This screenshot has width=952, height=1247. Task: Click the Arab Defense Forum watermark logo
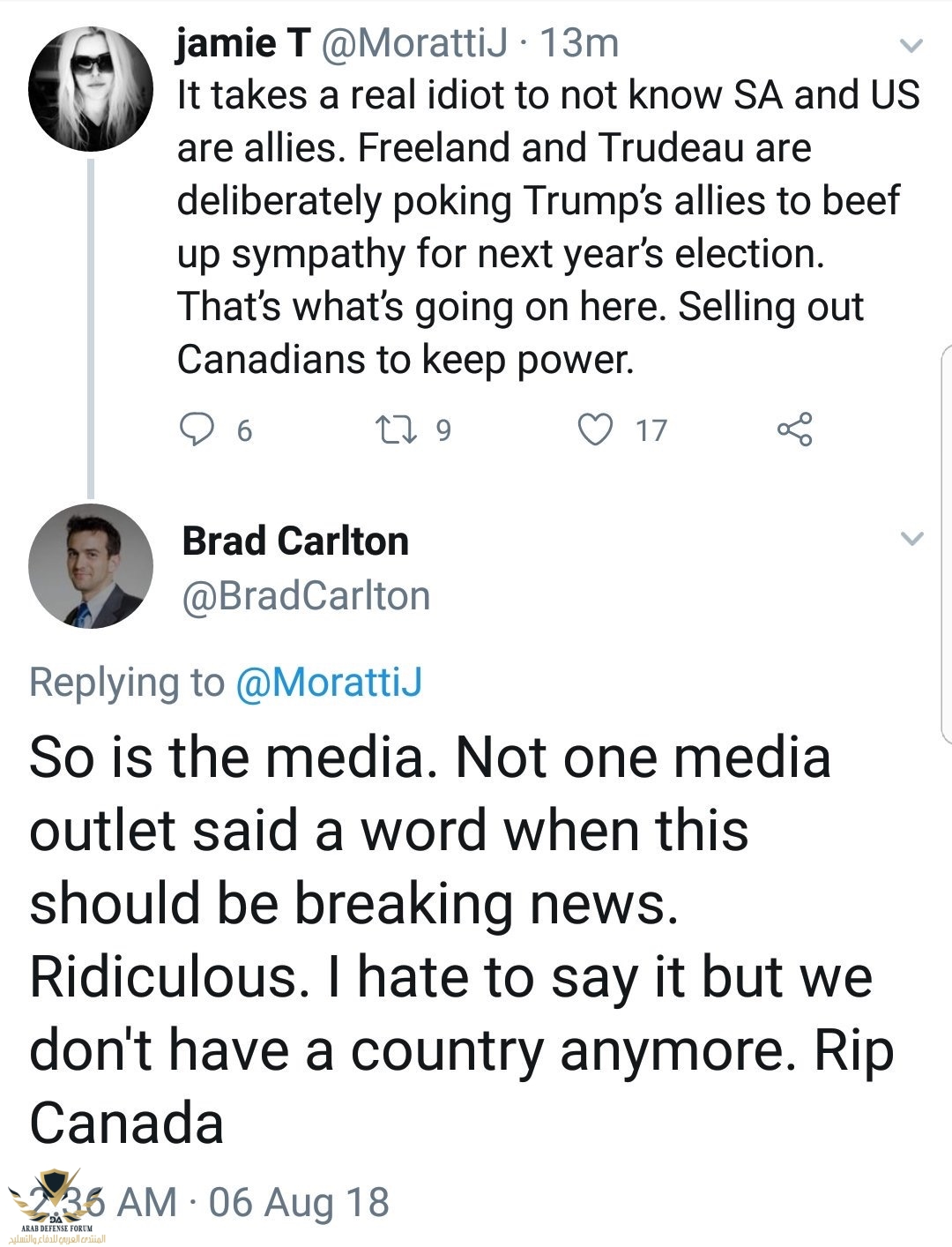(51, 1206)
